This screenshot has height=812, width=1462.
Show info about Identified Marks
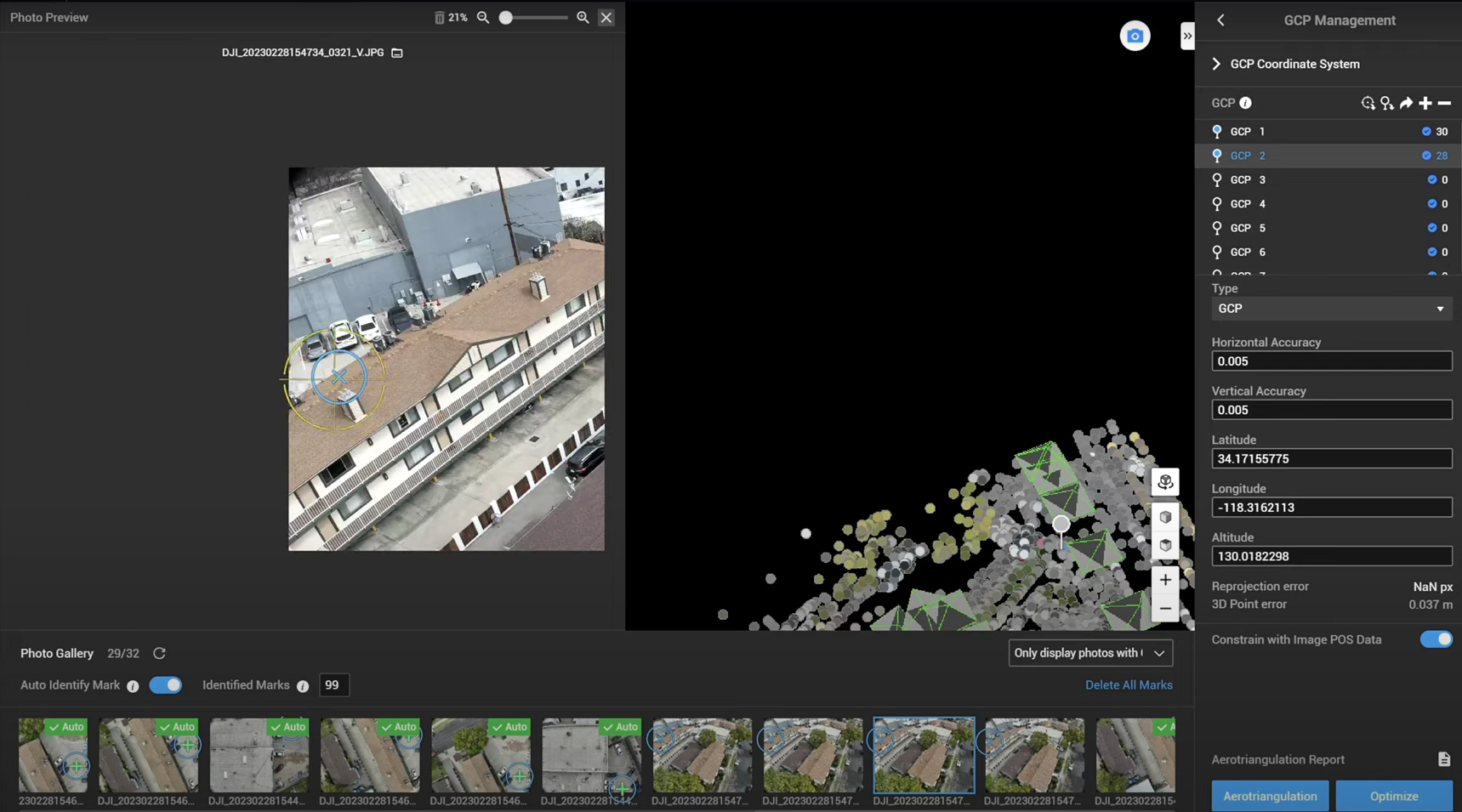303,686
